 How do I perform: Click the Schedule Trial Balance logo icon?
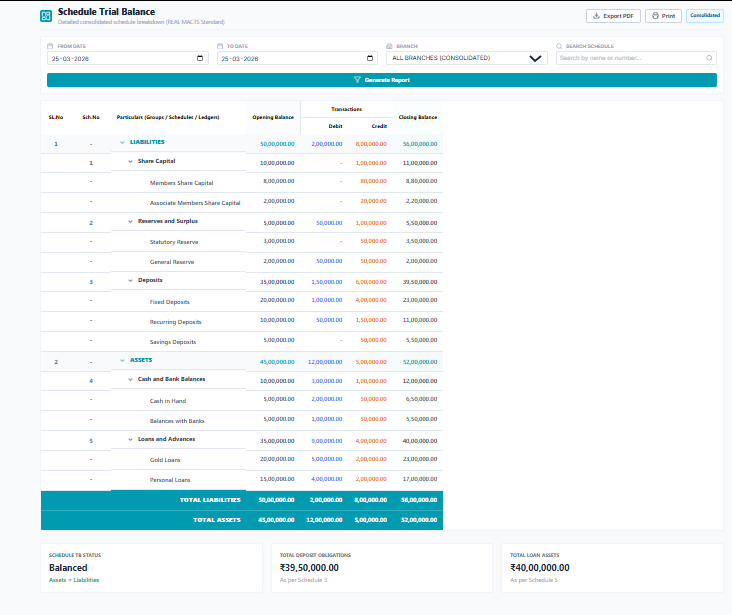[x=47, y=16]
